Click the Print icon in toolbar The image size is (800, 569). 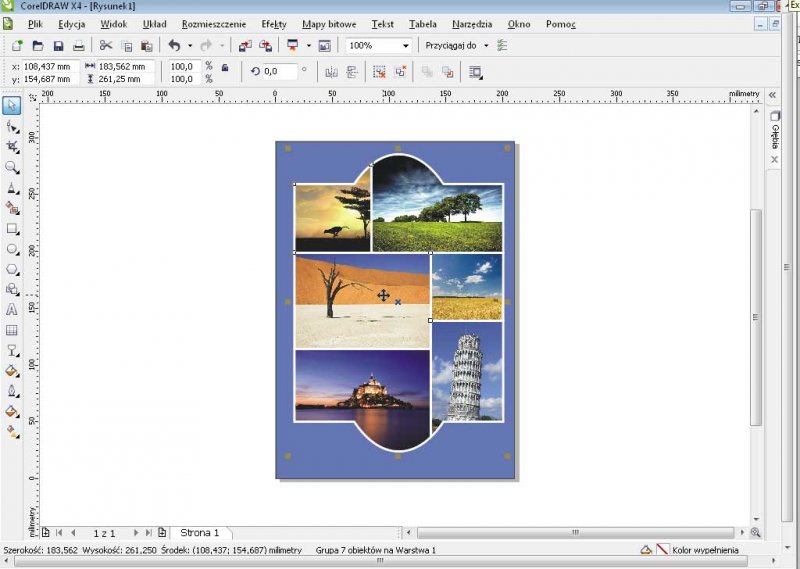pos(79,46)
